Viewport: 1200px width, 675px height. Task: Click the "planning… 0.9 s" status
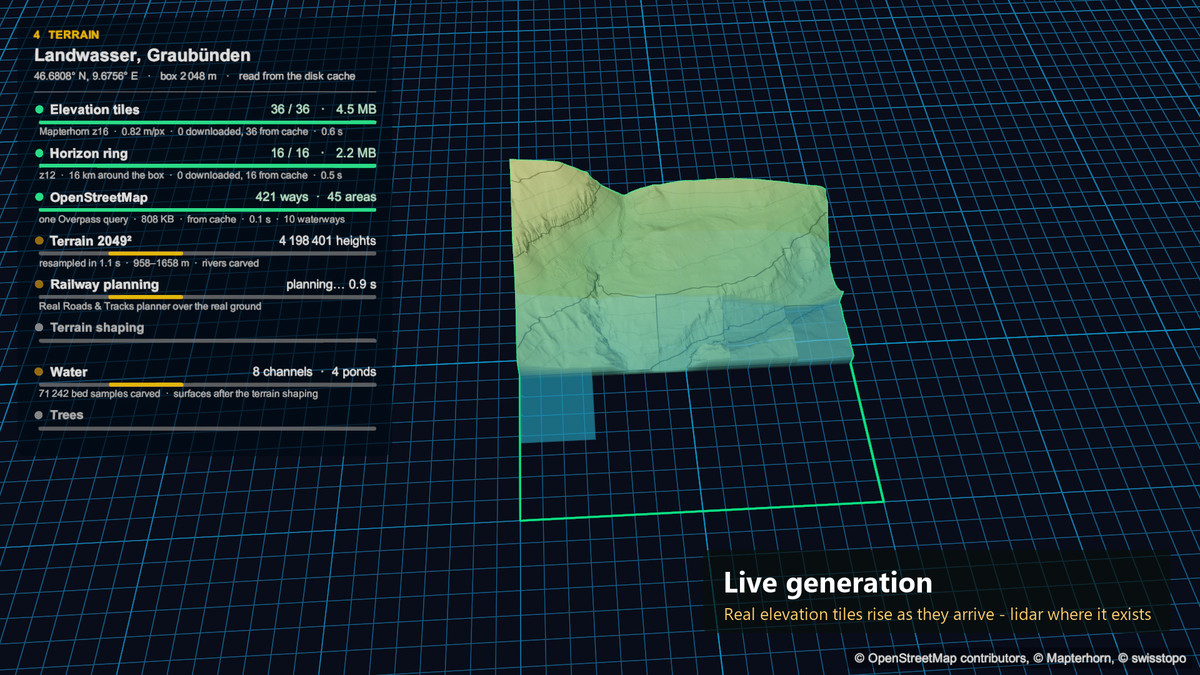coord(331,285)
